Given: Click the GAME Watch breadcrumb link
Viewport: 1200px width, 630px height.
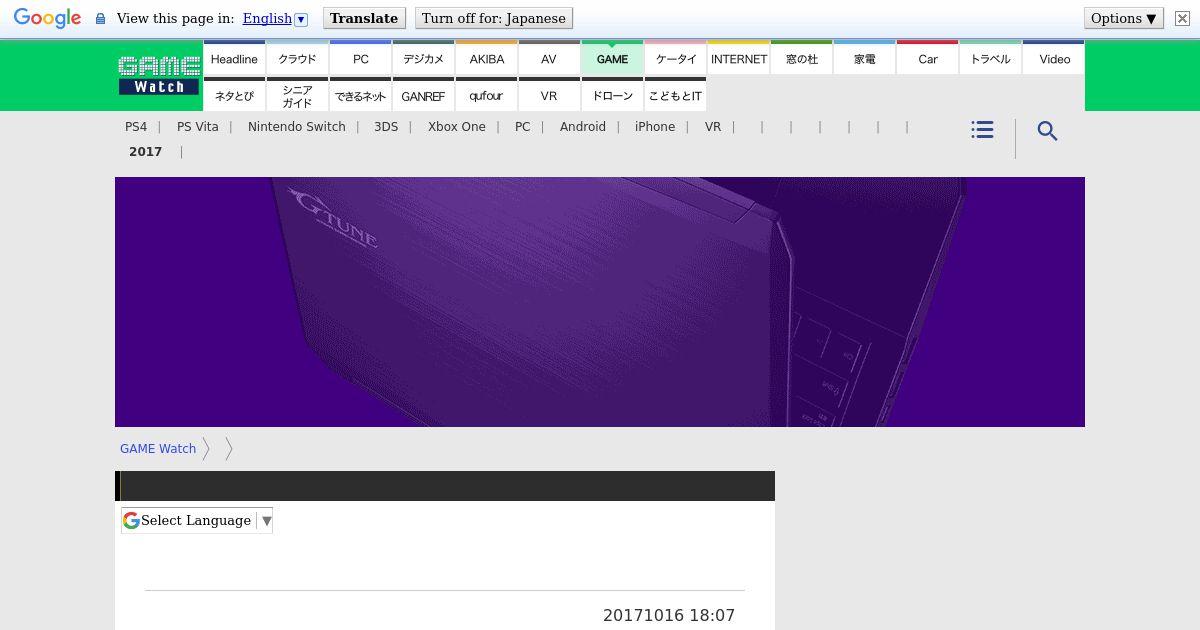Looking at the screenshot, I should pos(158,449).
